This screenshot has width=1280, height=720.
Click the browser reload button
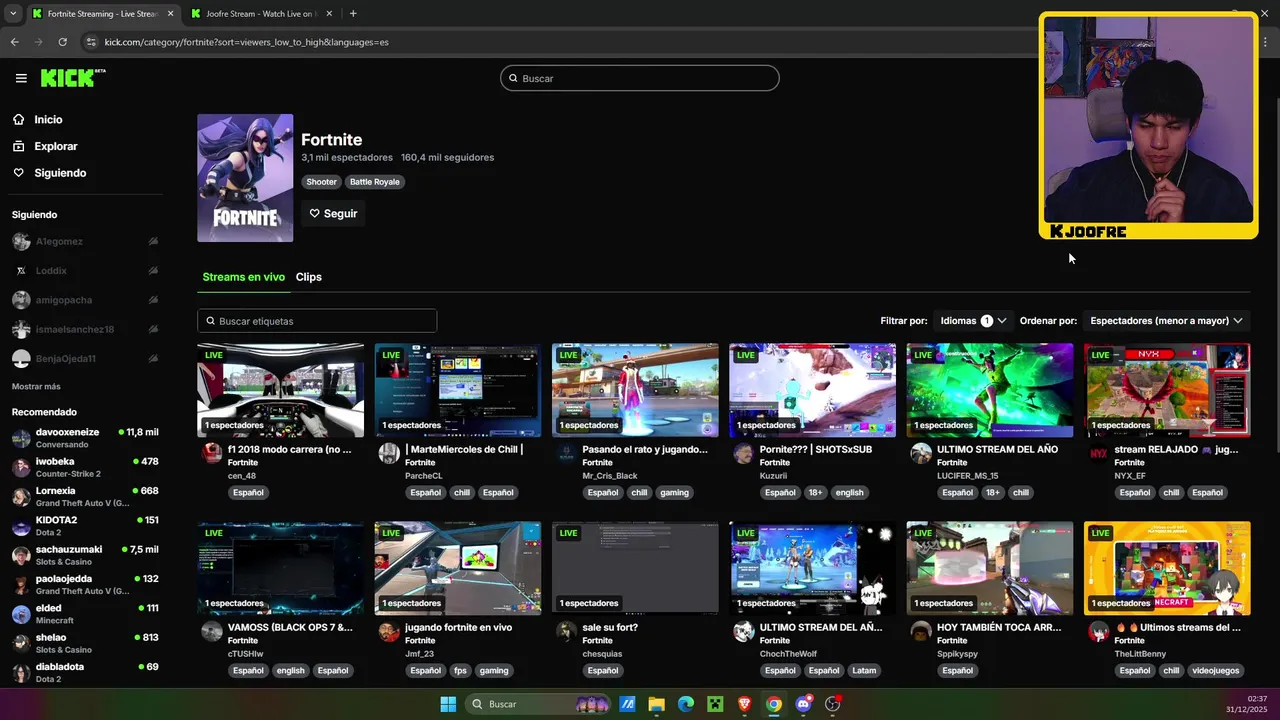click(x=62, y=42)
